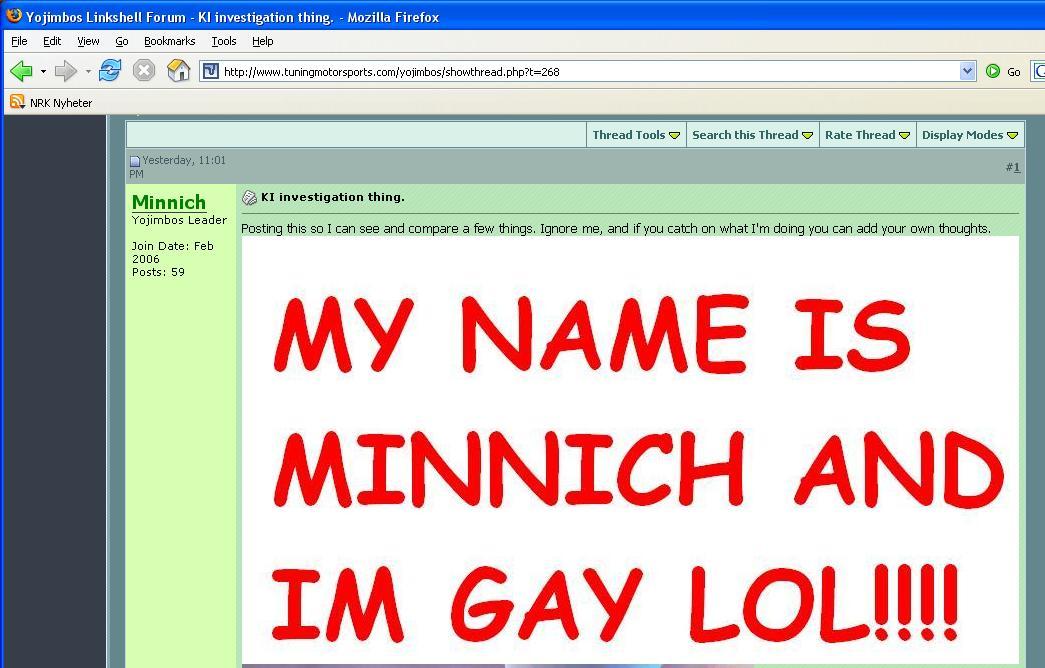Screen dimensions: 1045x668
Task: Open the Display Modes dropdown
Action: point(969,135)
